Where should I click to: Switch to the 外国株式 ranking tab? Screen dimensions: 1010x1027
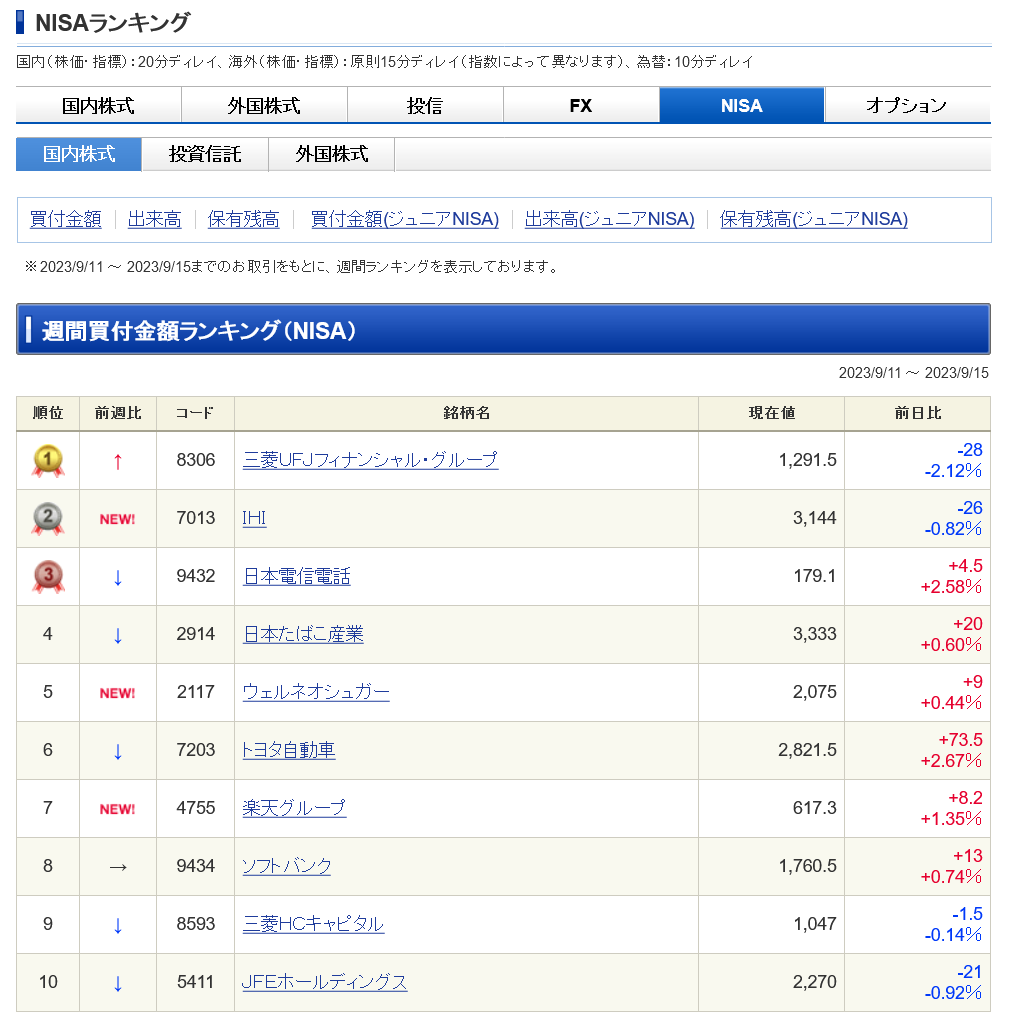[333, 154]
